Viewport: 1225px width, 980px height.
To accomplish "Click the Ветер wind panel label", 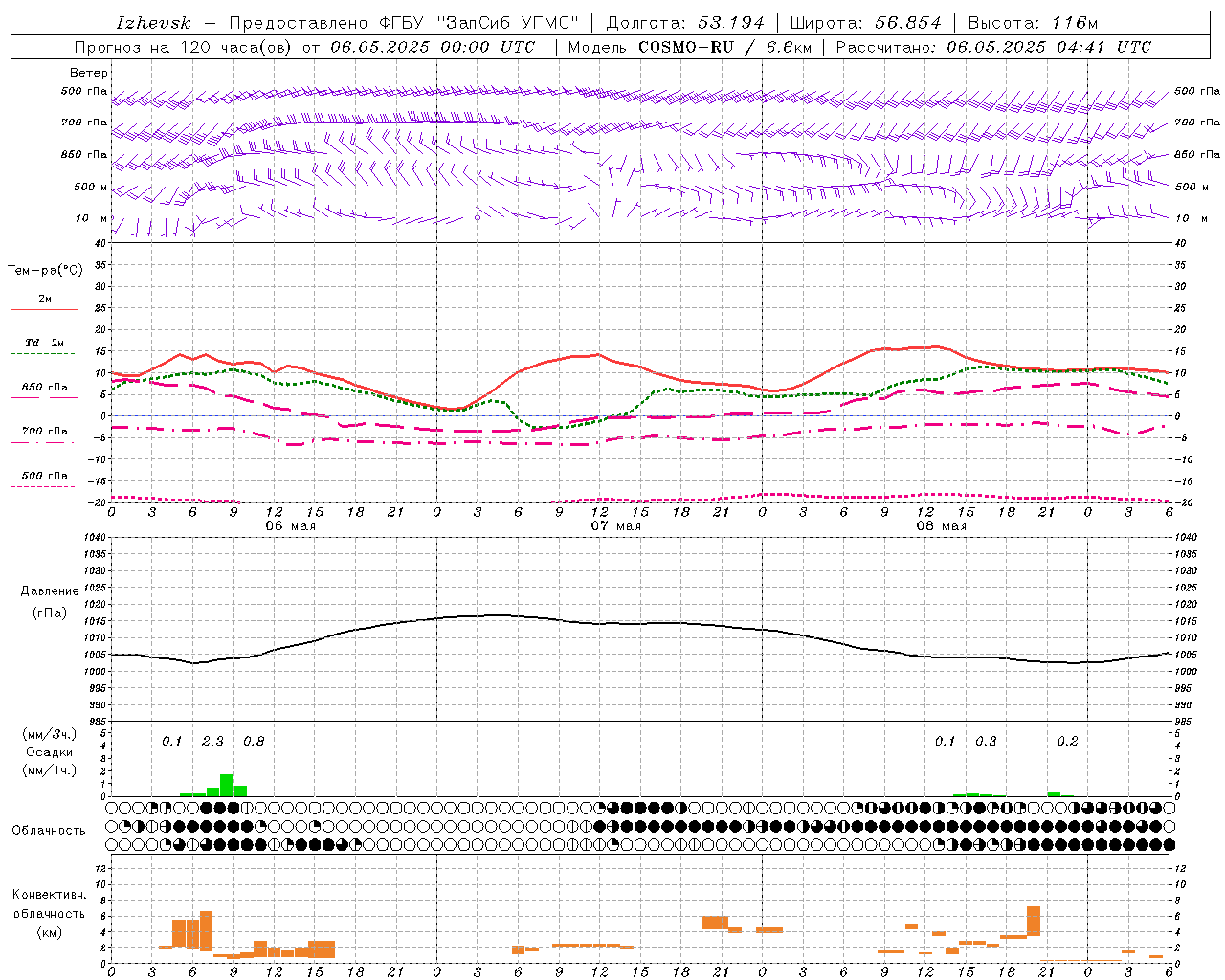I will pyautogui.click(x=88, y=73).
